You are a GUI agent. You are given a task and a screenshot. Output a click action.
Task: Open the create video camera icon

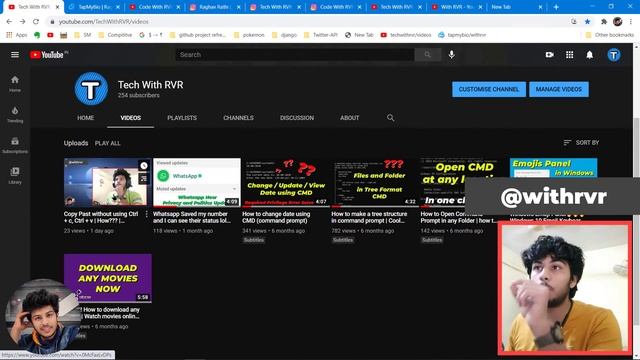(x=549, y=55)
